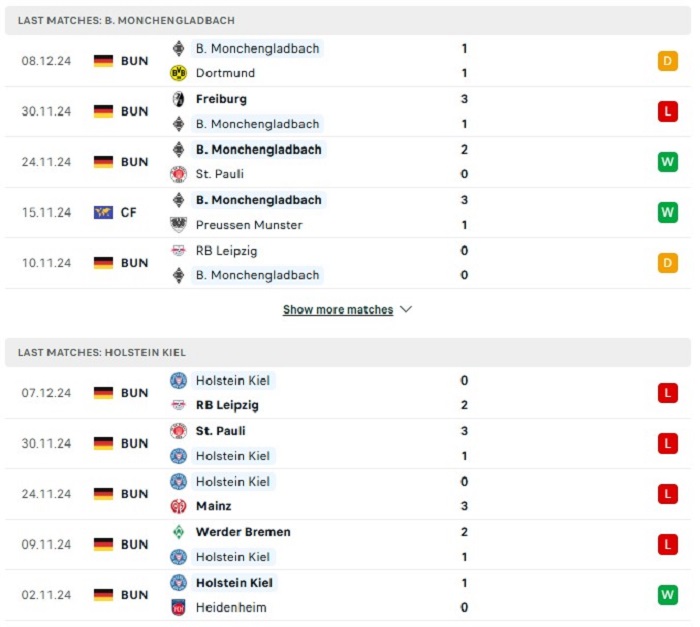The height and width of the screenshot is (627, 700).
Task: Click the yellow D result badge for Dortmund match
Action: [667, 61]
